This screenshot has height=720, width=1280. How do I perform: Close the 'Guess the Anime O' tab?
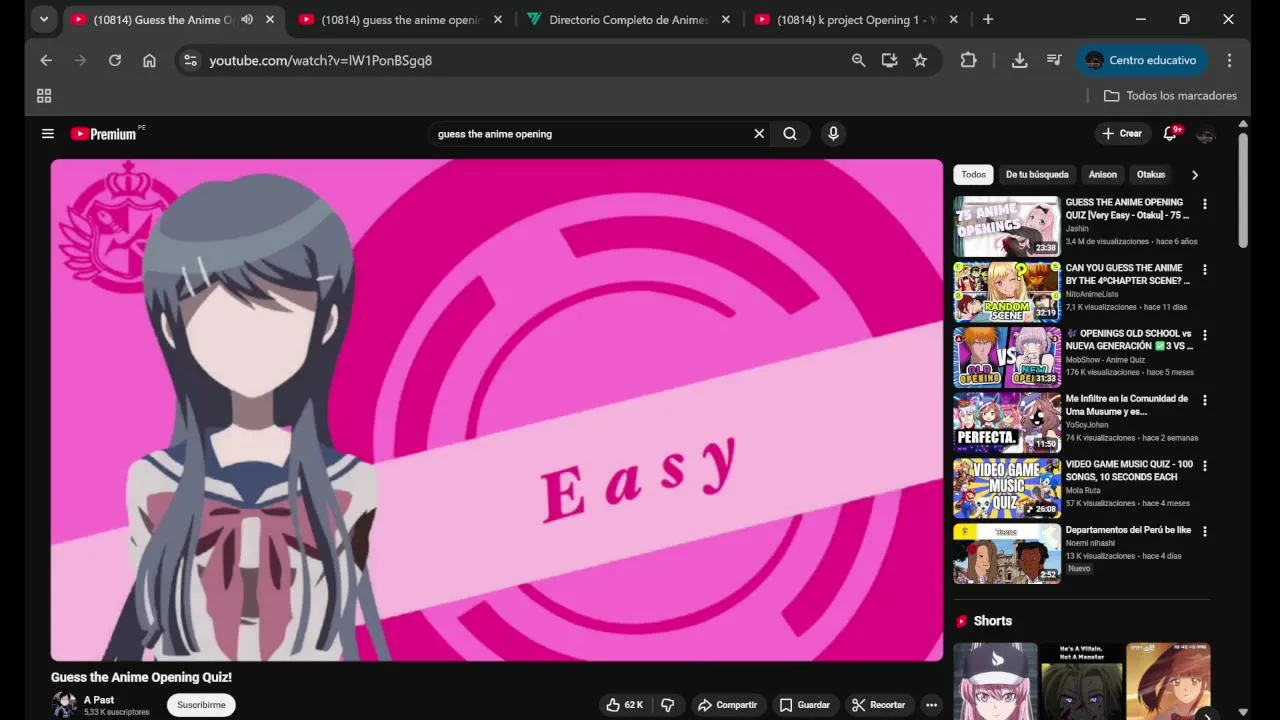point(270,19)
